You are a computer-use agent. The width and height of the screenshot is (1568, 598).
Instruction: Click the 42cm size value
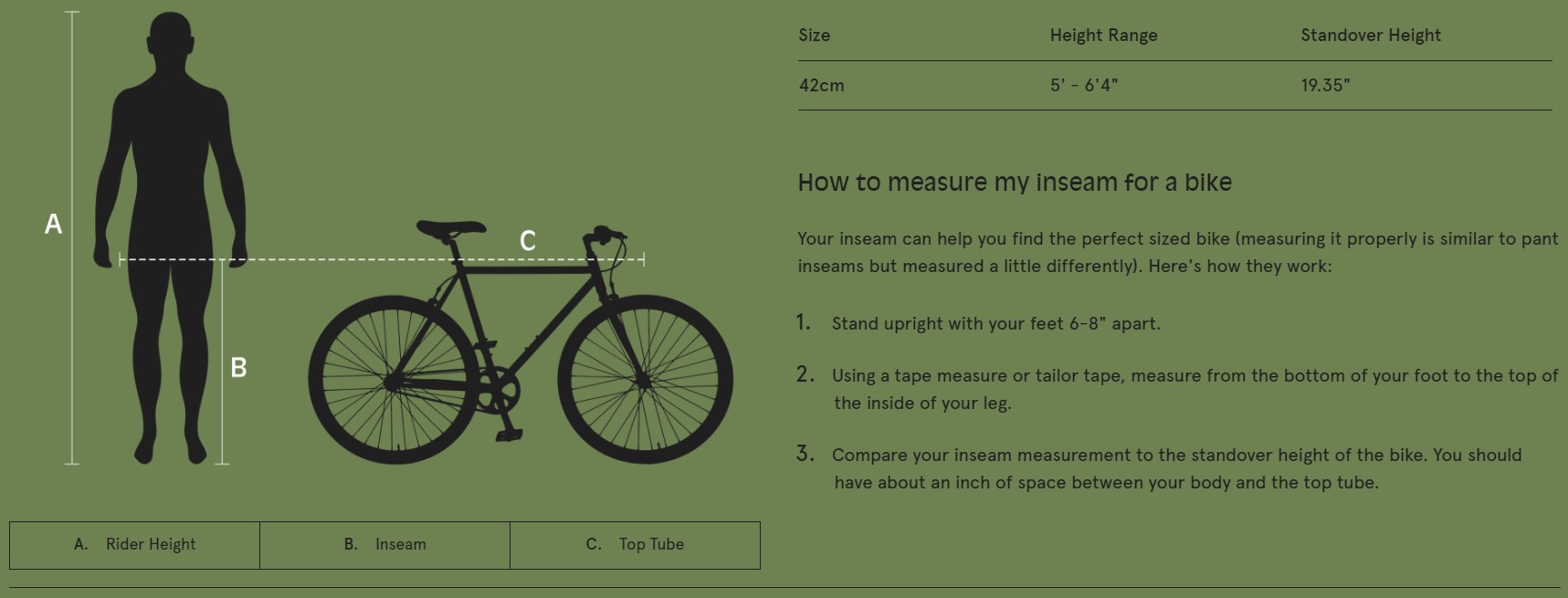[x=821, y=86]
